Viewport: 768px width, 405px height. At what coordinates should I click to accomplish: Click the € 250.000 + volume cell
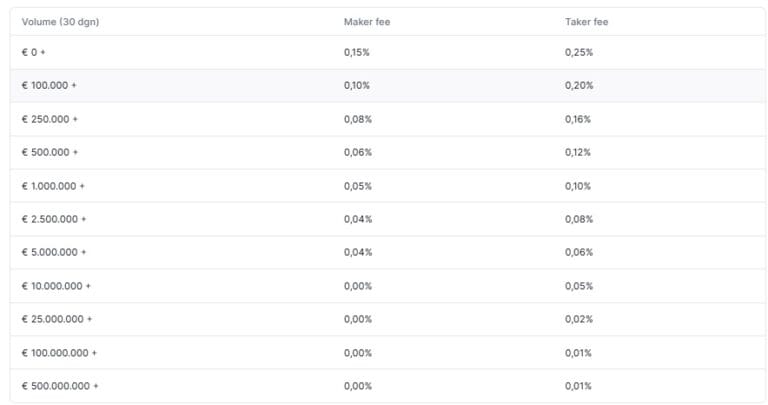click(x=49, y=119)
